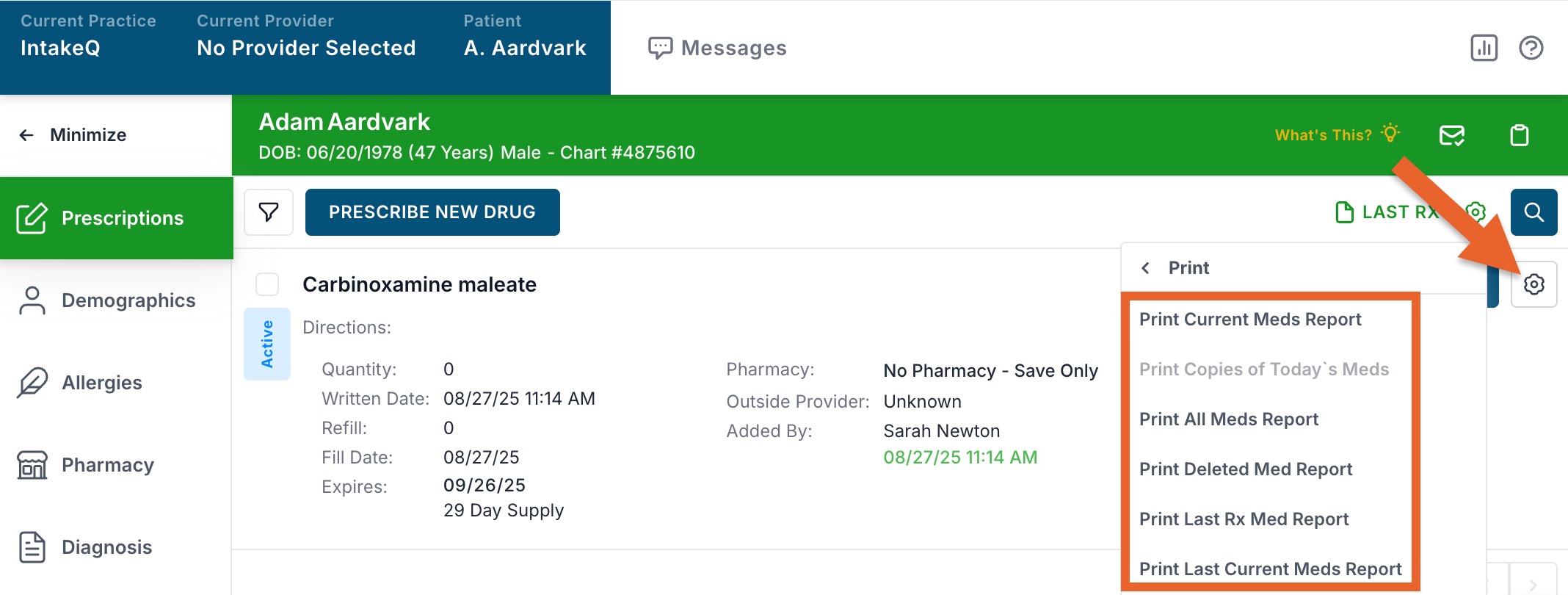Open the LAST RX link
The image size is (1568, 595).
coord(1386,212)
